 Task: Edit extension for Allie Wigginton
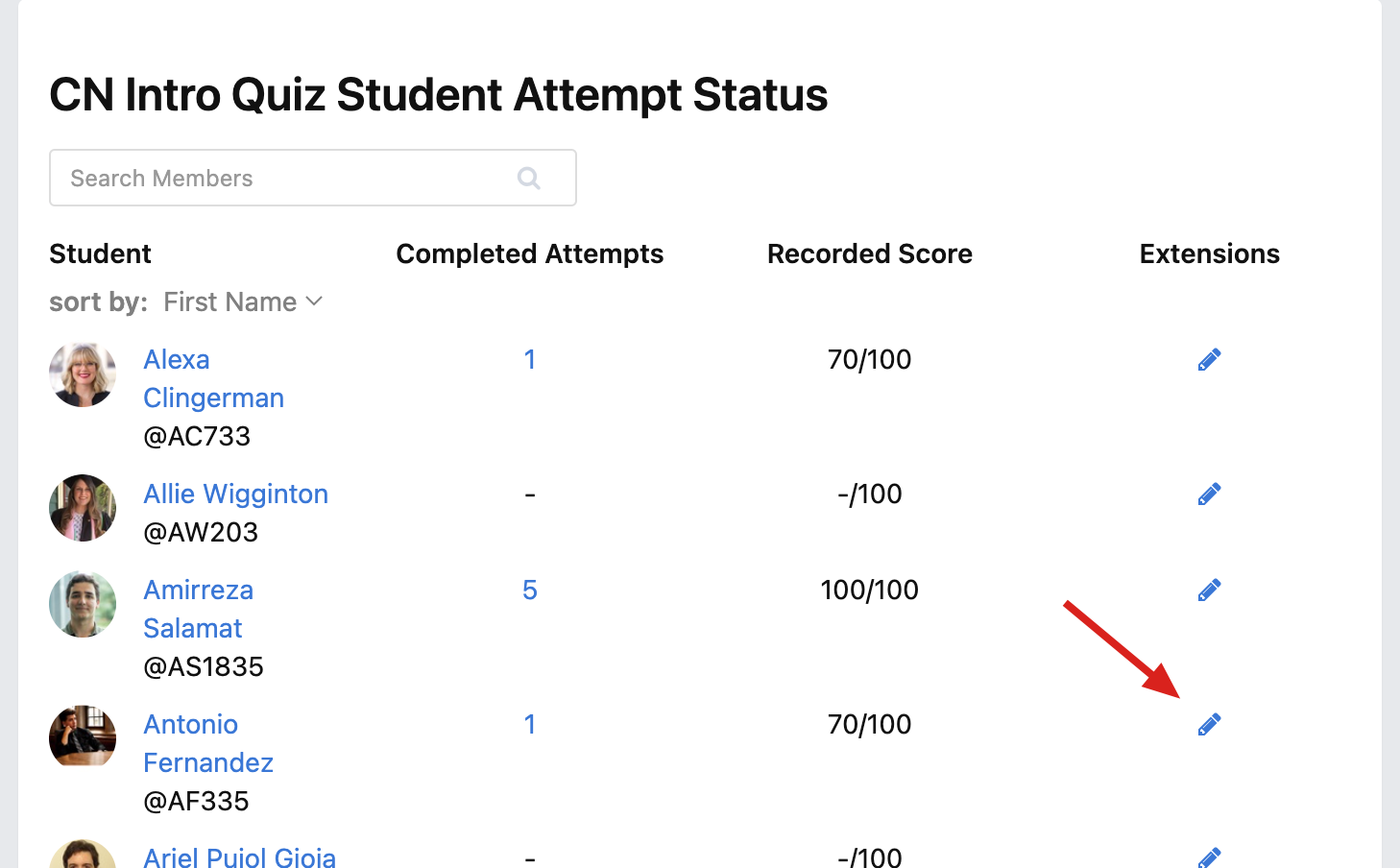pyautogui.click(x=1209, y=494)
